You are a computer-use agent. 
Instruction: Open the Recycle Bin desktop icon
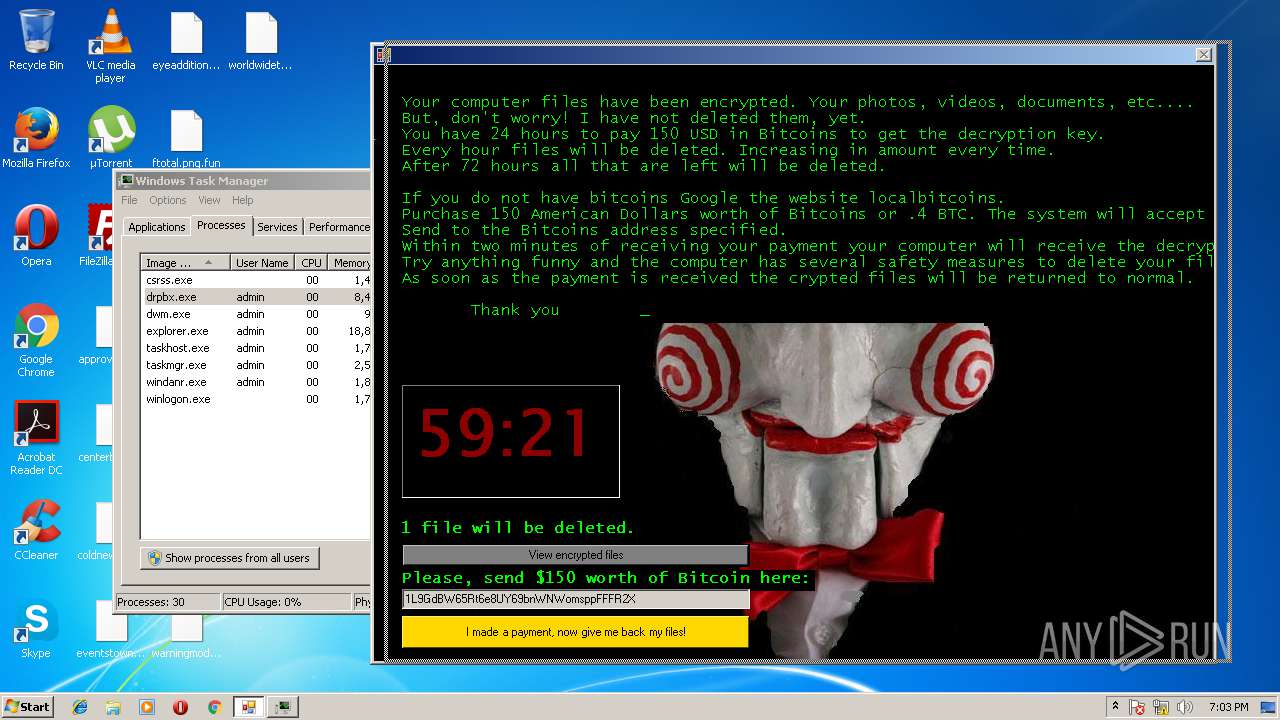click(36, 40)
